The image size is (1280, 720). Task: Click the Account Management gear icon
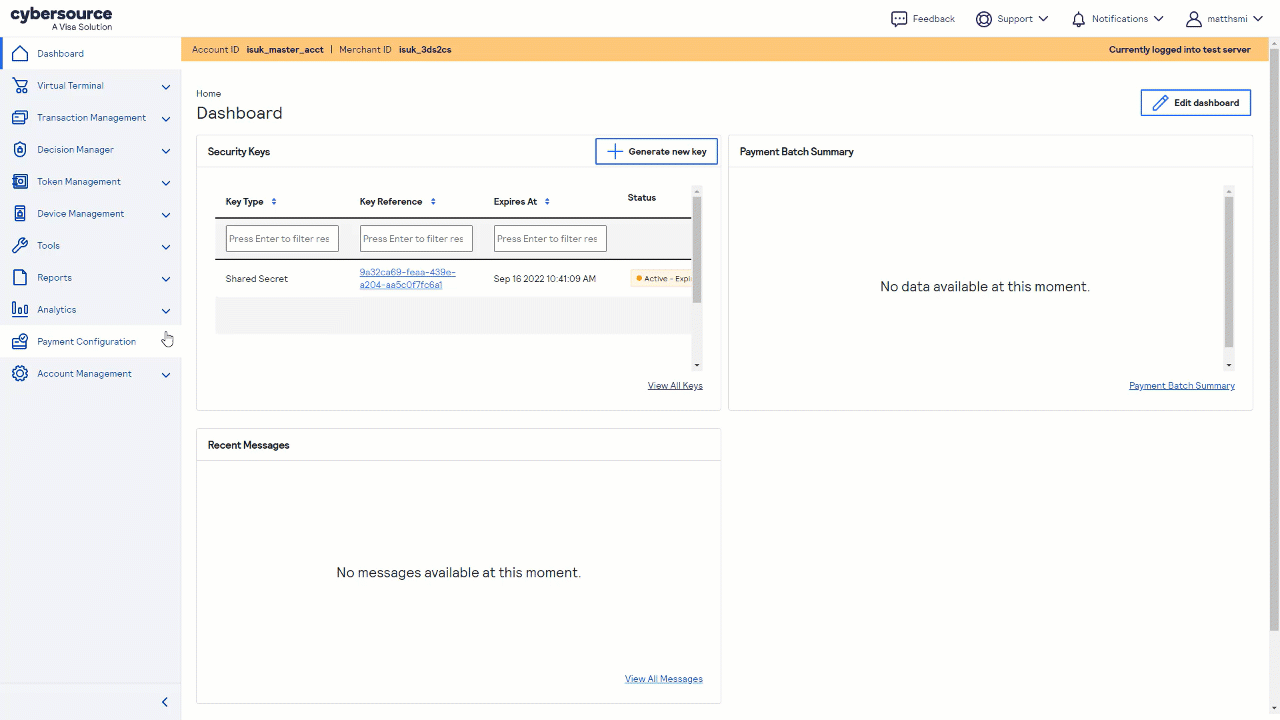coord(19,374)
